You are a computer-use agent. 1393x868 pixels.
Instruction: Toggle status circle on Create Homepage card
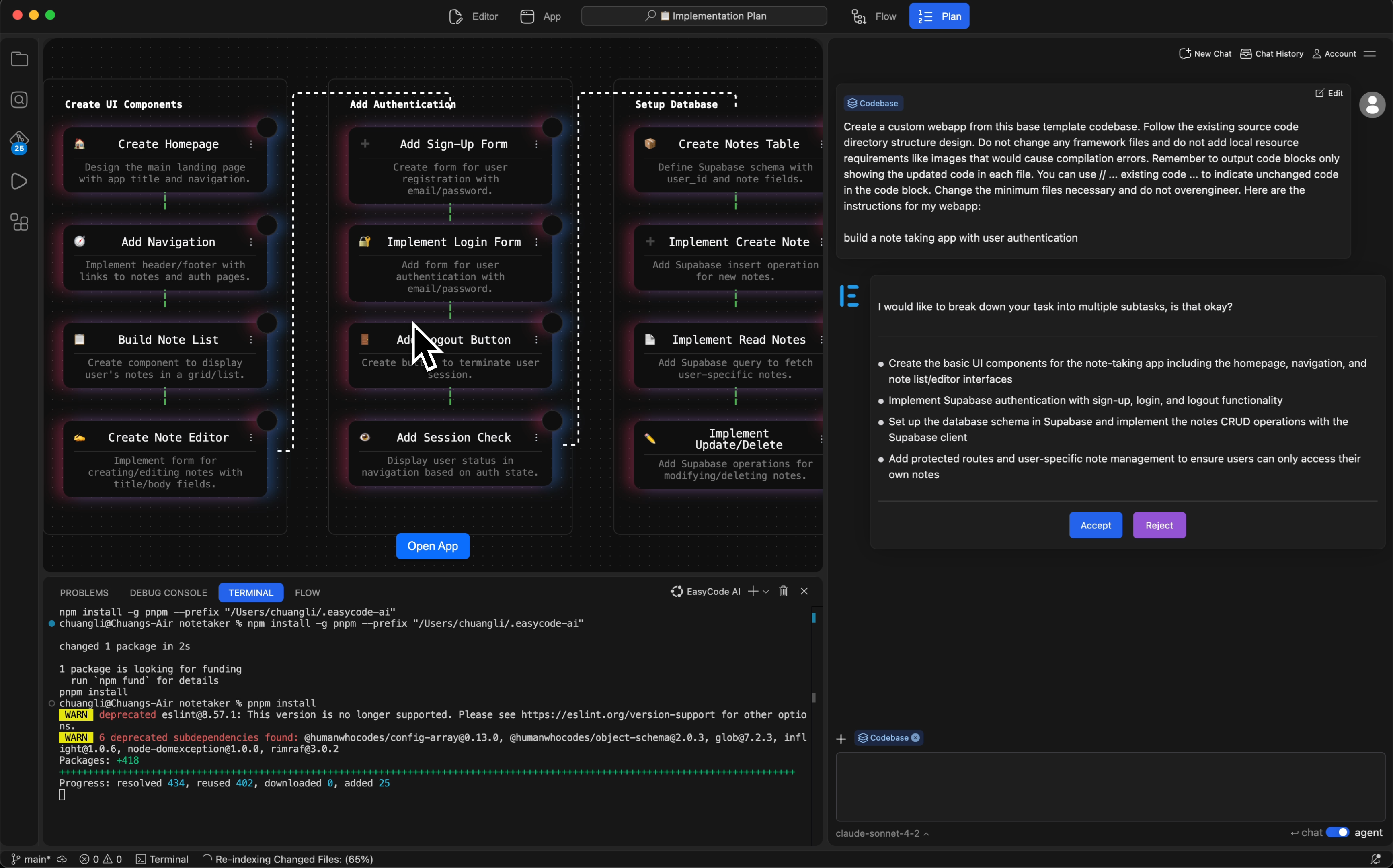(x=267, y=127)
